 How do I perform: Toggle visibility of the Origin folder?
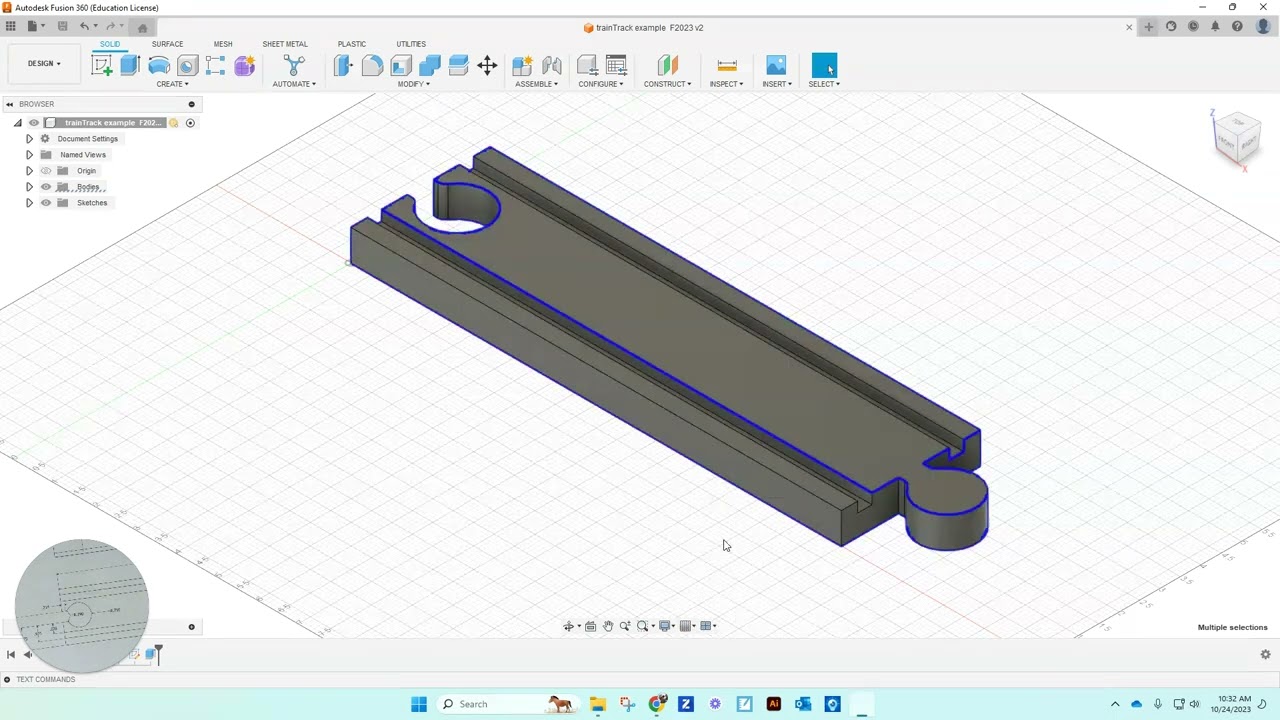(46, 171)
